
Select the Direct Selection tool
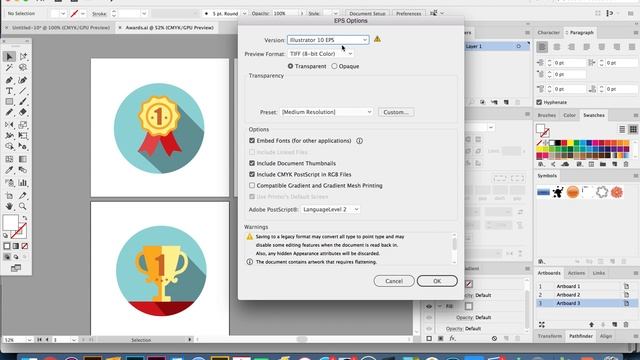[23, 56]
